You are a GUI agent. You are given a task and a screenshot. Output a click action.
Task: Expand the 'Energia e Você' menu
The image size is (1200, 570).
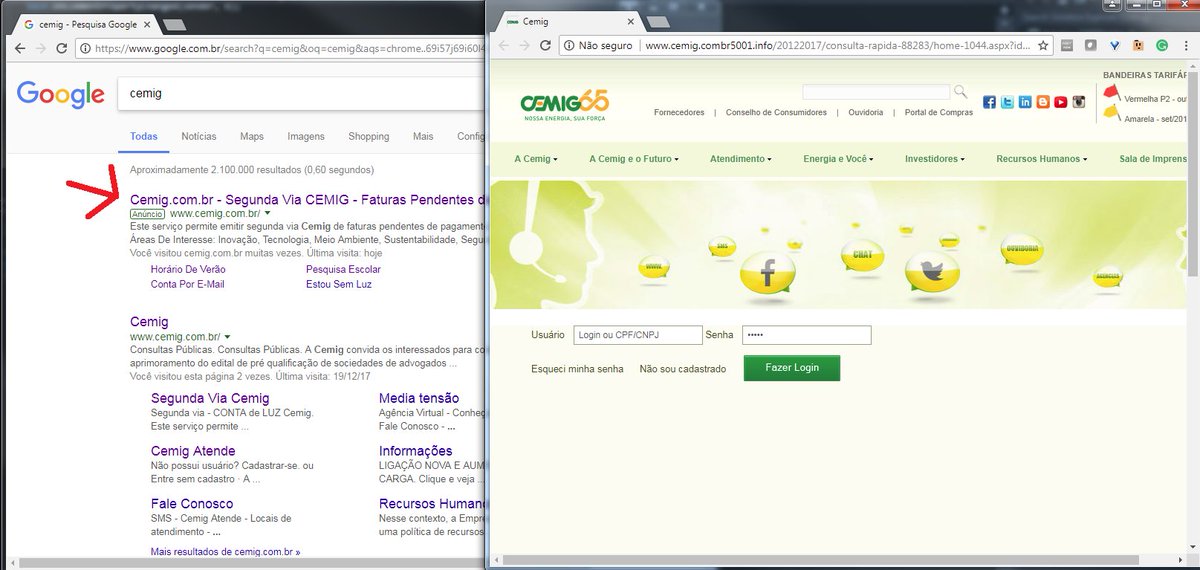click(x=838, y=159)
